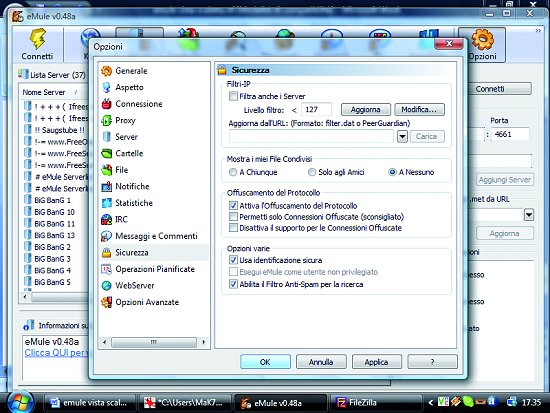Toggle Abilita il Filtro Anti-Spam checkbox
Image resolution: width=550 pixels, height=413 pixels.
(233, 284)
